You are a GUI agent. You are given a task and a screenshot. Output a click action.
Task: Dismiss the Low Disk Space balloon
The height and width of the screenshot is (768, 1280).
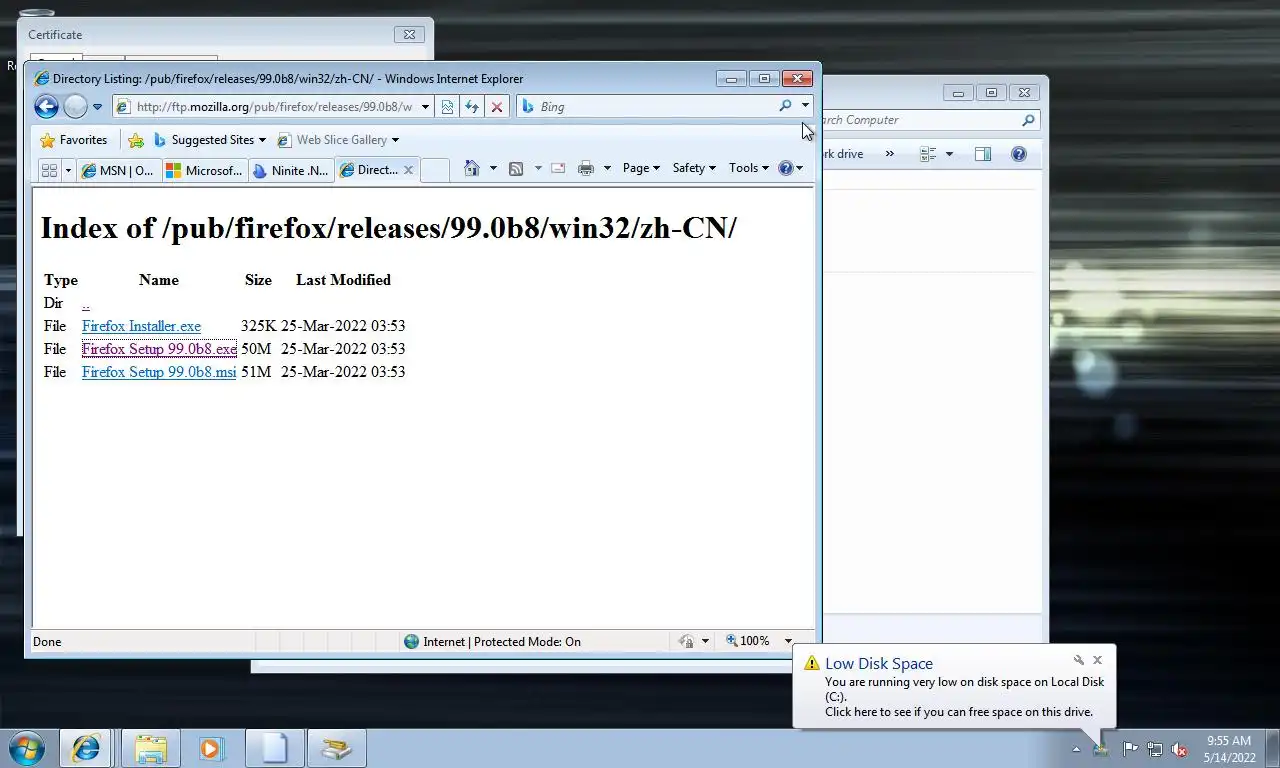[1097, 660]
